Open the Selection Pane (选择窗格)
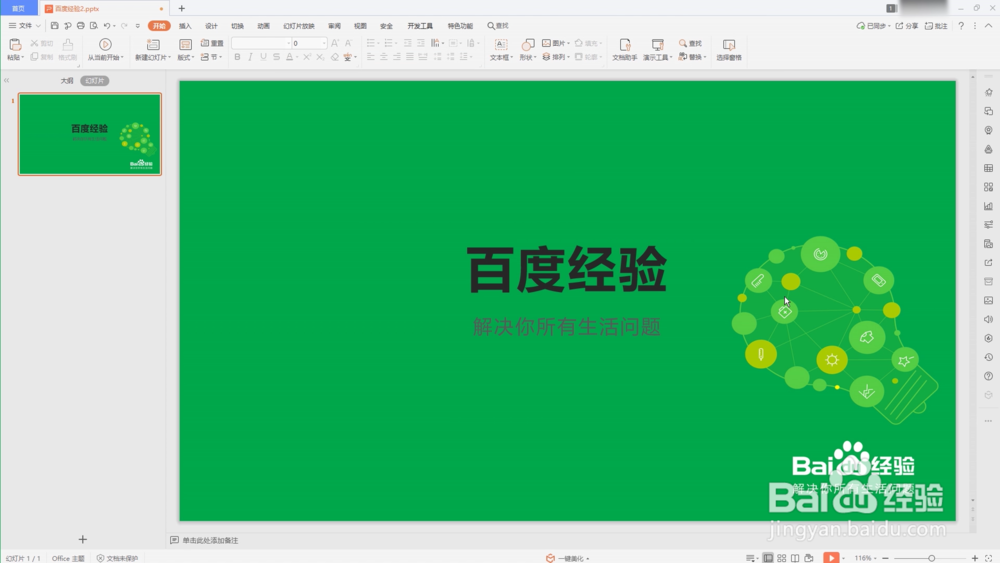This screenshot has width=1000, height=563. point(729,49)
